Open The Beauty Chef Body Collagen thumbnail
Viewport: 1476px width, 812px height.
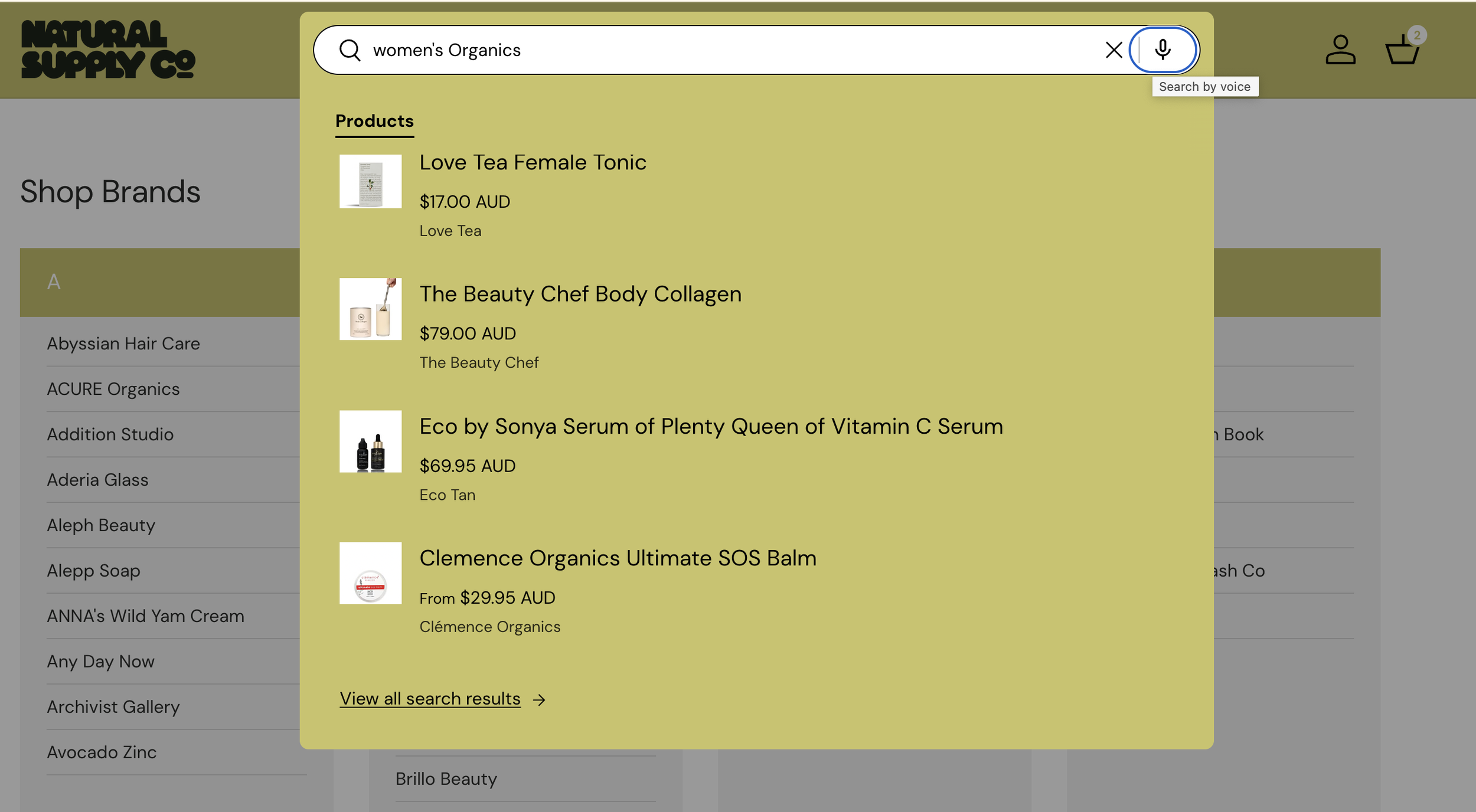pos(370,309)
